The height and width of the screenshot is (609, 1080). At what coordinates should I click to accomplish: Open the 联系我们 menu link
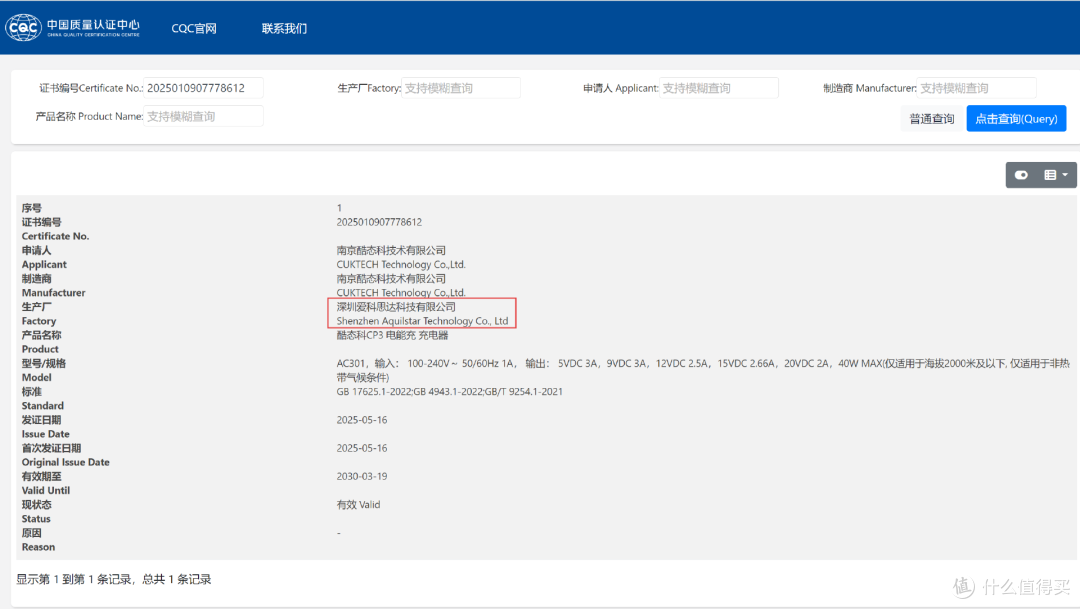click(x=284, y=28)
